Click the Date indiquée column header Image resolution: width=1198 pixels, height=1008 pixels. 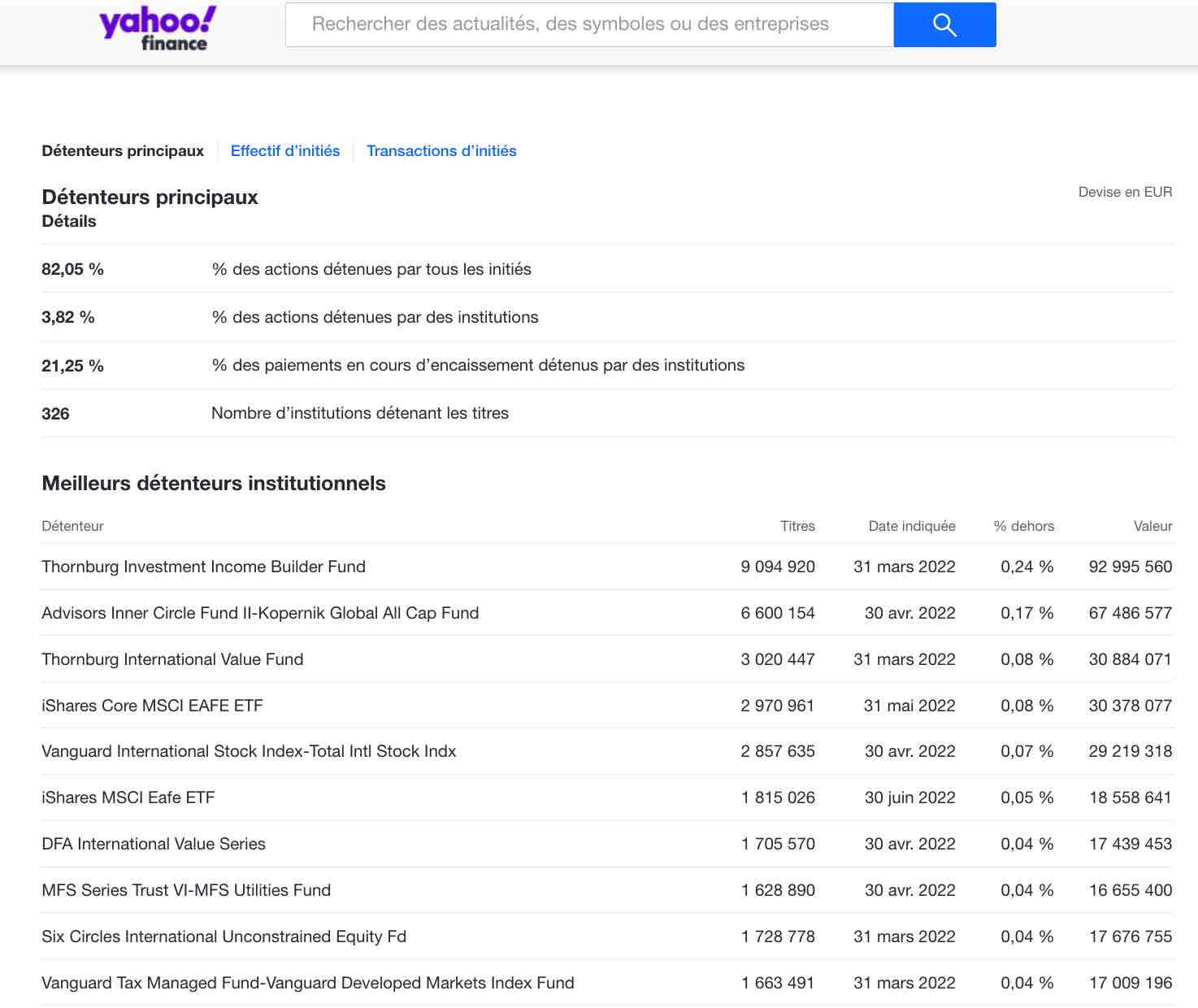coord(912,526)
